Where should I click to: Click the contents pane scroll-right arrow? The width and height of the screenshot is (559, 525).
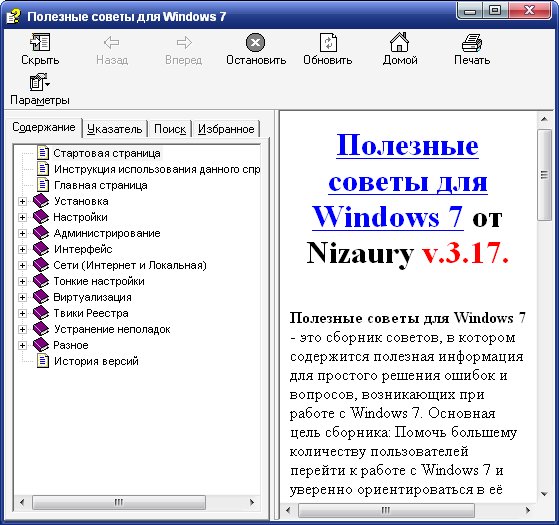pos(252,502)
